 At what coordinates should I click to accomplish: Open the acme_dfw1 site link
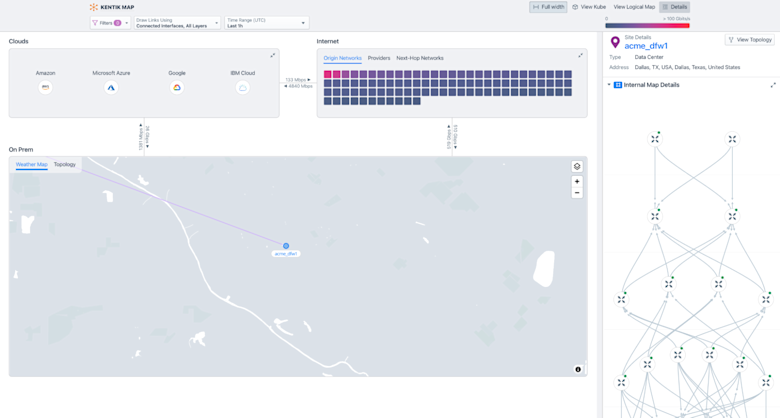point(646,46)
